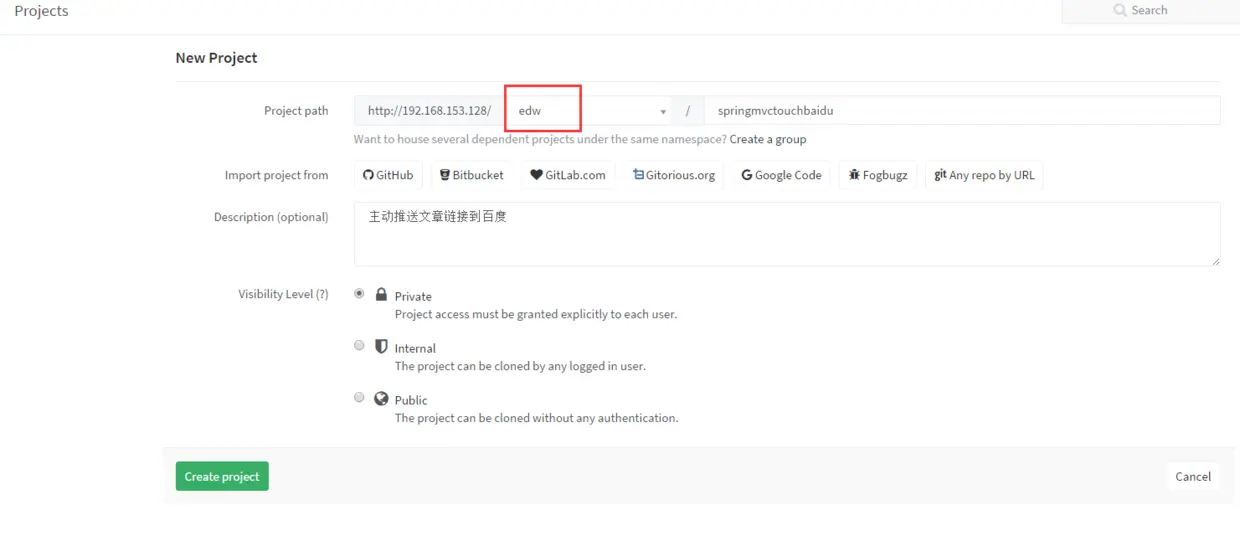Click the Description (optional) label

[x=271, y=217]
